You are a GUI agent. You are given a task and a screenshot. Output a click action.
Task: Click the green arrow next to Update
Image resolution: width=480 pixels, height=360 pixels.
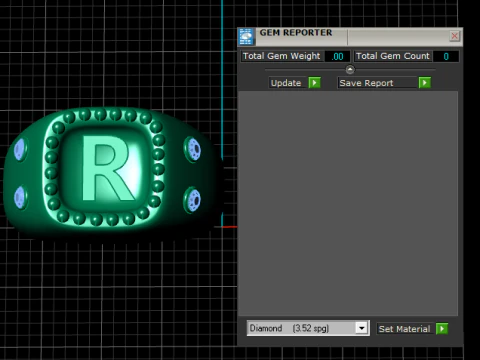314,83
